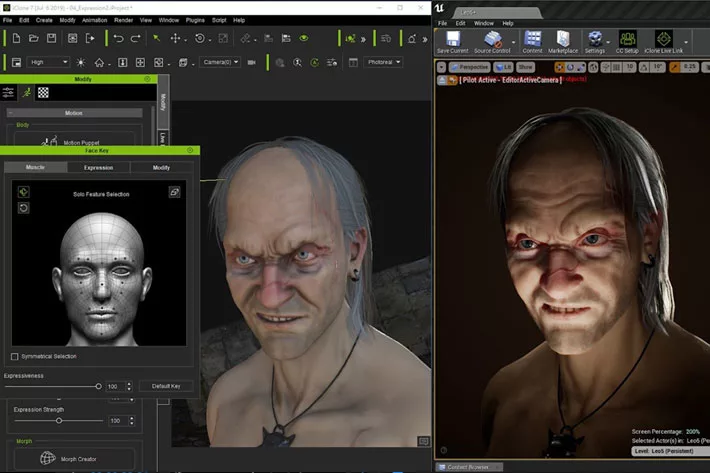
Task: Open the Content Browser tab in Unreal
Action: [x=468, y=467]
